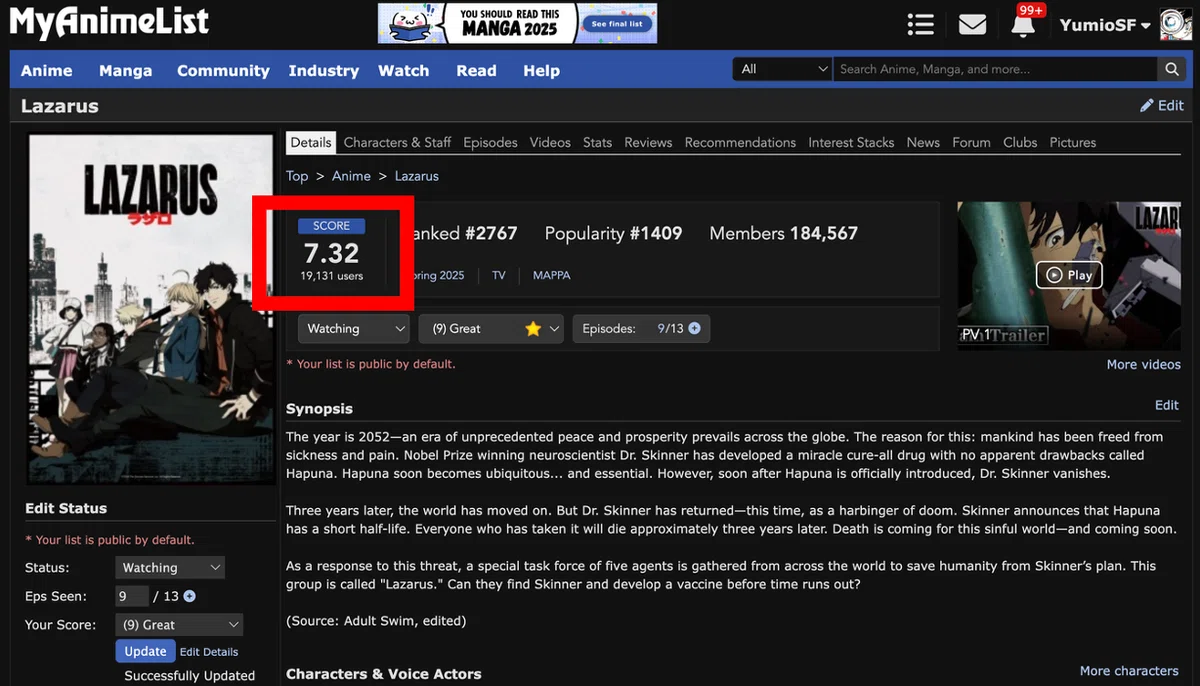Switch to the Pictures tab

click(x=1073, y=142)
